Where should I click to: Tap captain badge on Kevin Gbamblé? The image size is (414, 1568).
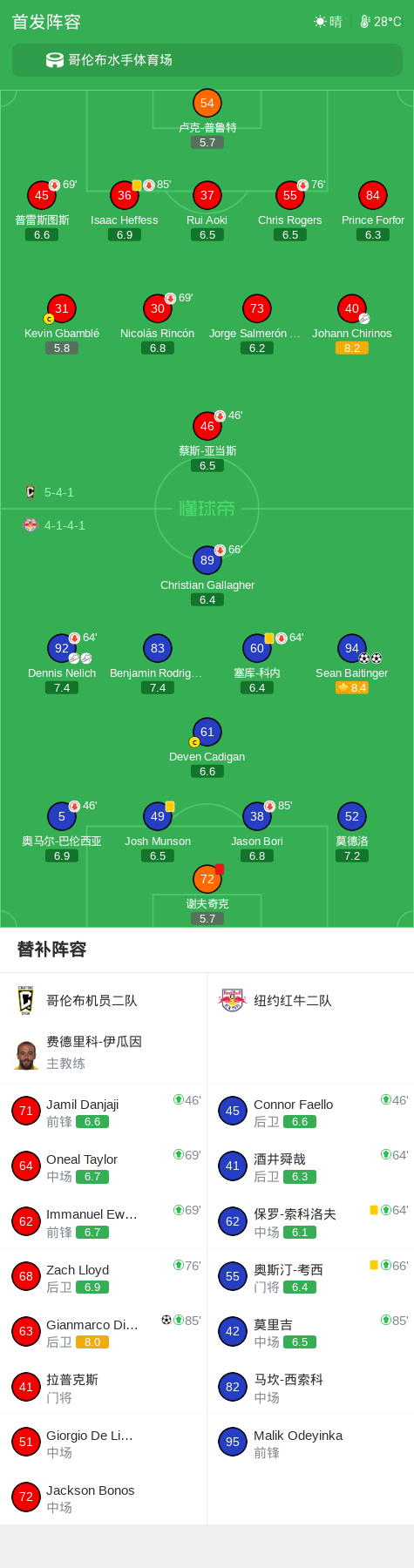pos(49,319)
